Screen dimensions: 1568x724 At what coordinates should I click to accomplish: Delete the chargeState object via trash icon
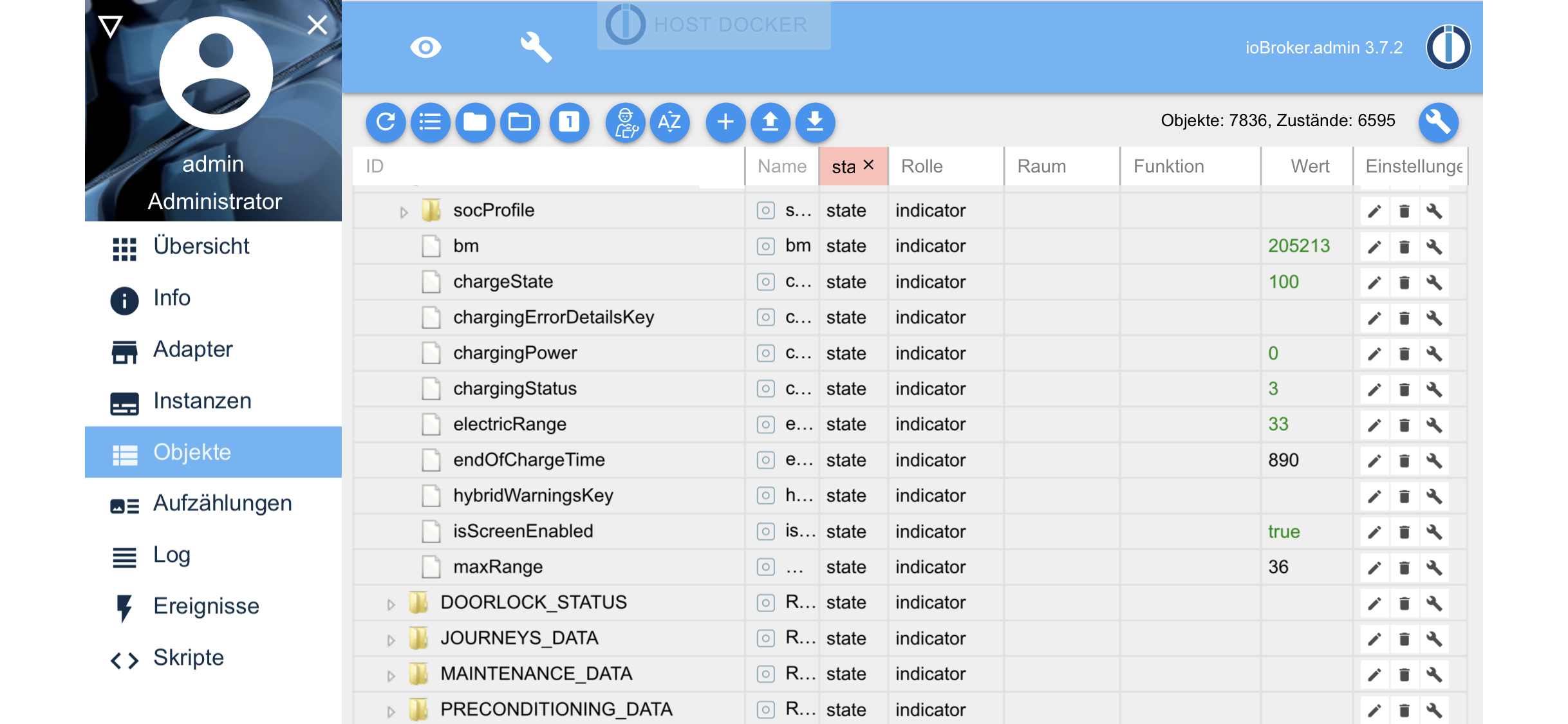pos(1405,283)
